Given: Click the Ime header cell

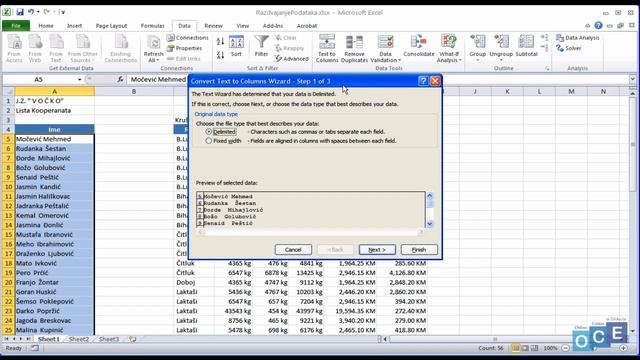Looking at the screenshot, I should pos(54,129).
